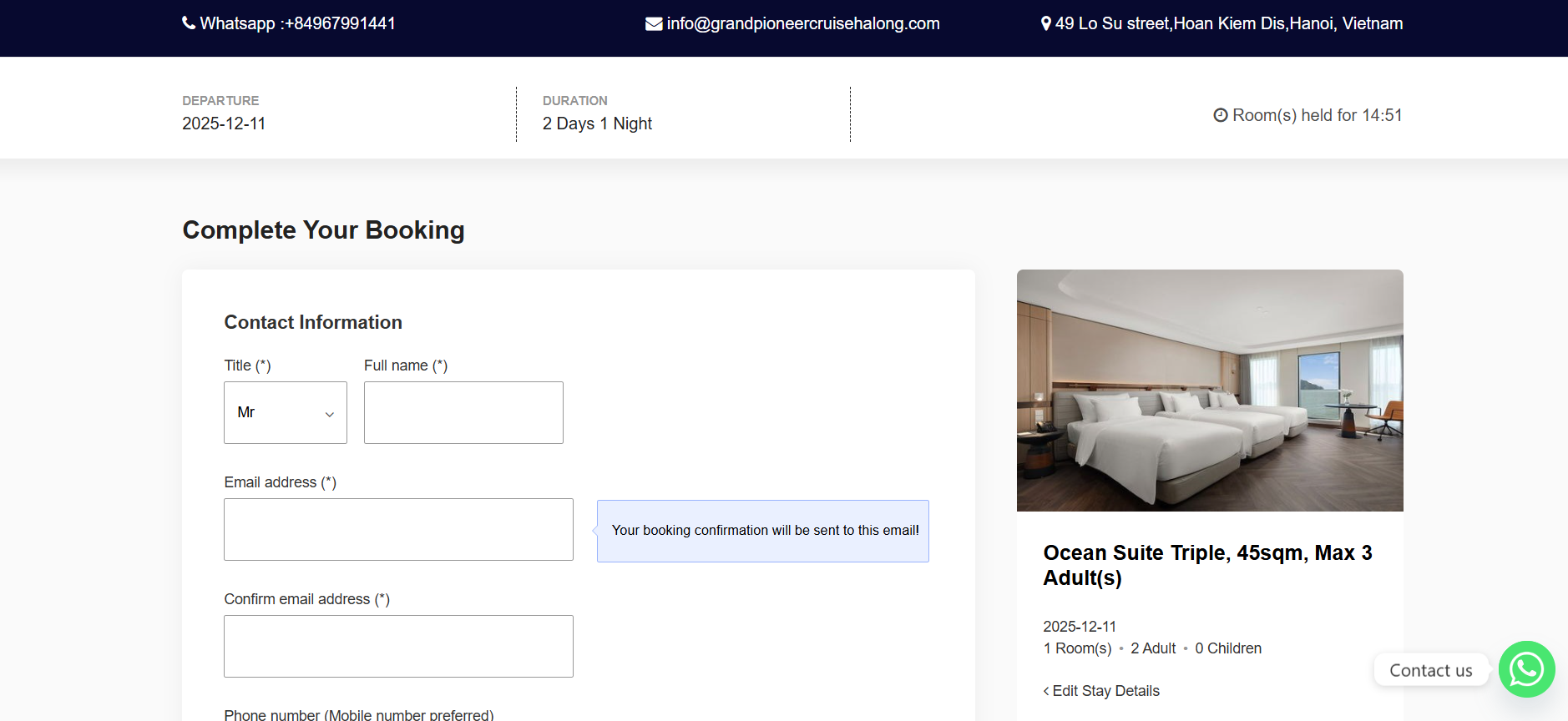Click the phone icon beside Whatsapp number
1568x721 pixels.
[x=189, y=23]
